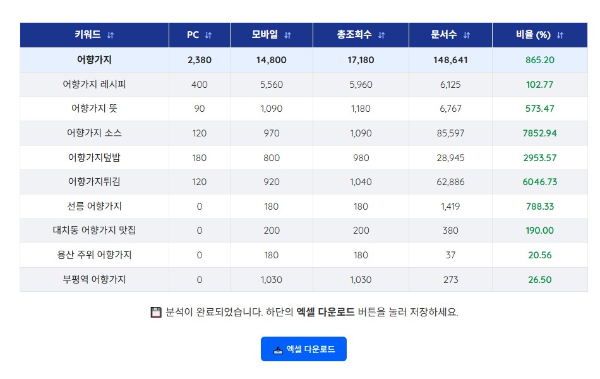The height and width of the screenshot is (379, 600).
Task: Select keyword 어향가지 소스
Action: coord(94,133)
